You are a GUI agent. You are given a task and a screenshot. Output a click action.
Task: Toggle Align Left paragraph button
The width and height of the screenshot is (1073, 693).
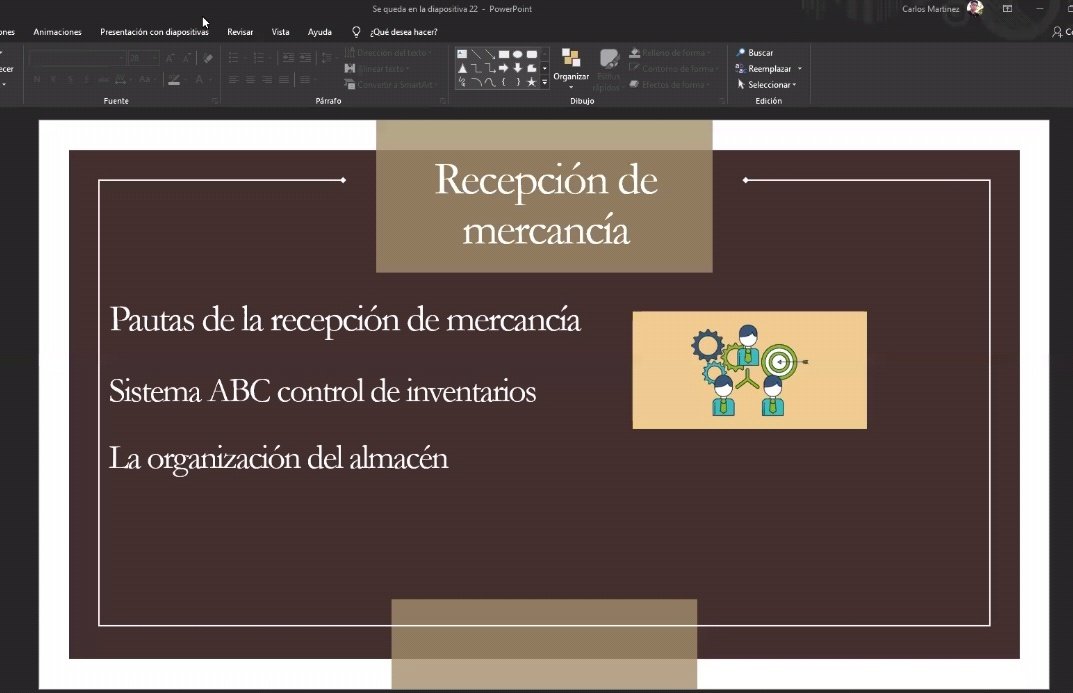pos(233,80)
